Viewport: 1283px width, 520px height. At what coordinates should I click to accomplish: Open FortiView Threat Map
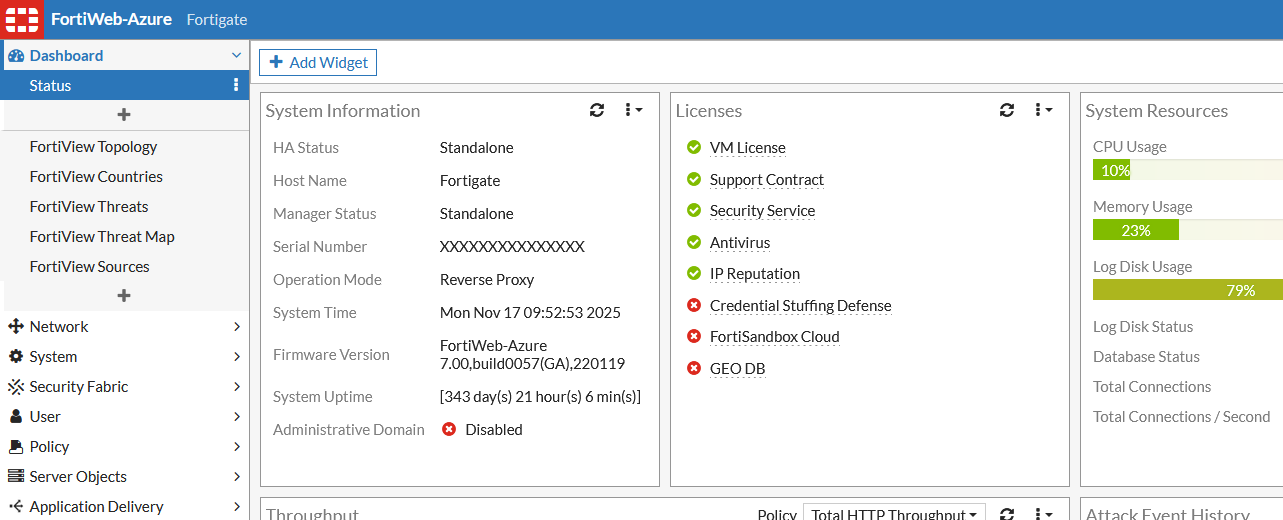[102, 237]
